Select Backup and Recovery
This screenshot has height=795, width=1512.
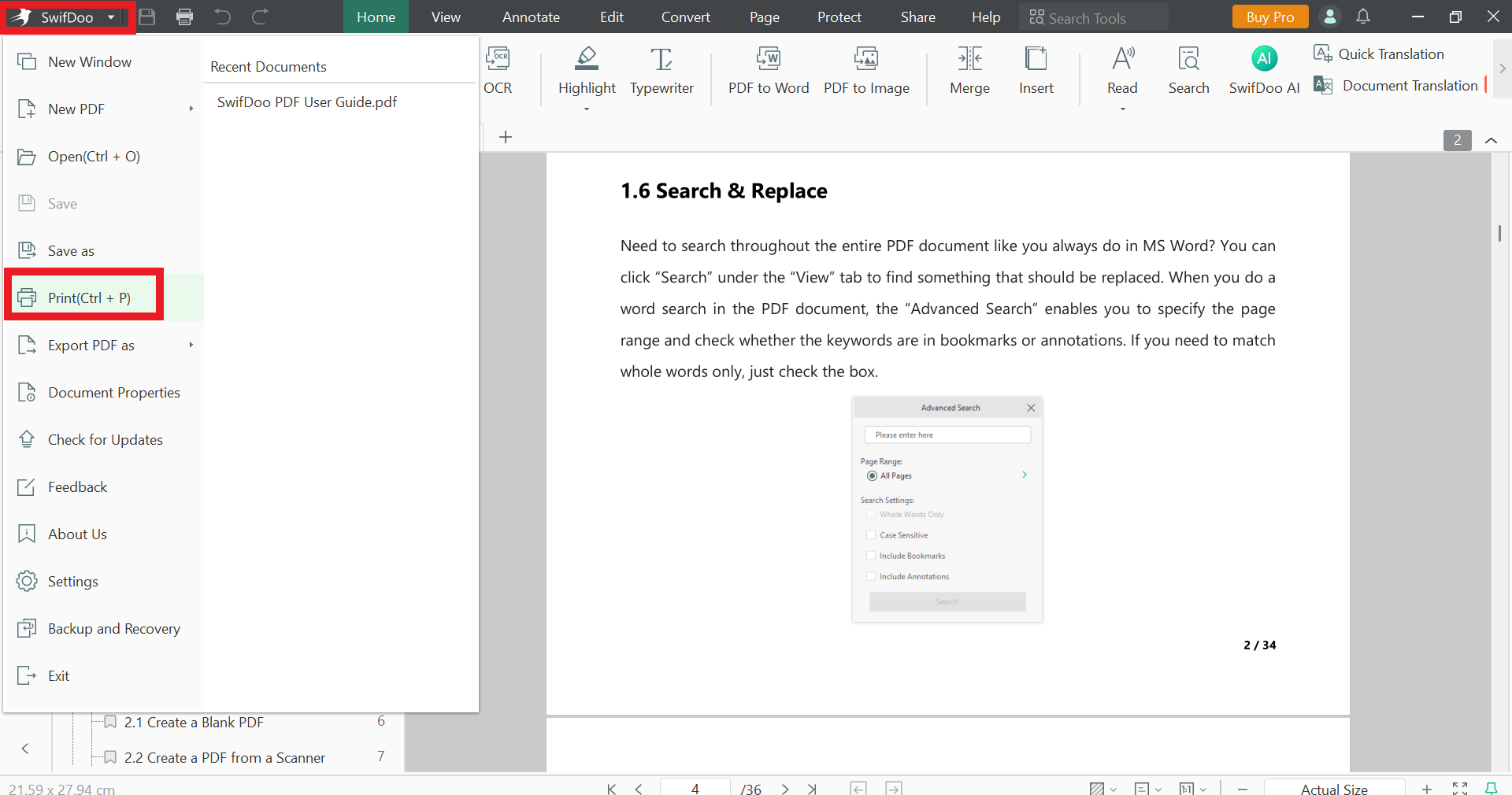coord(103,629)
